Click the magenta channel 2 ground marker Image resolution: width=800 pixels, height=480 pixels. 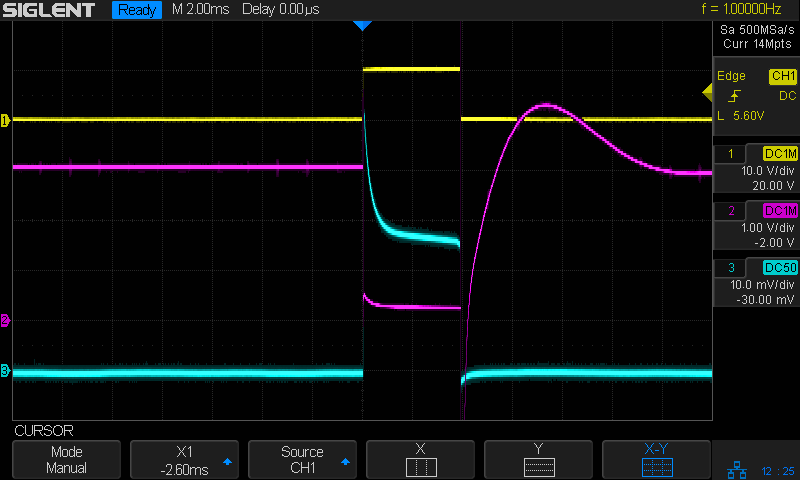point(5,320)
